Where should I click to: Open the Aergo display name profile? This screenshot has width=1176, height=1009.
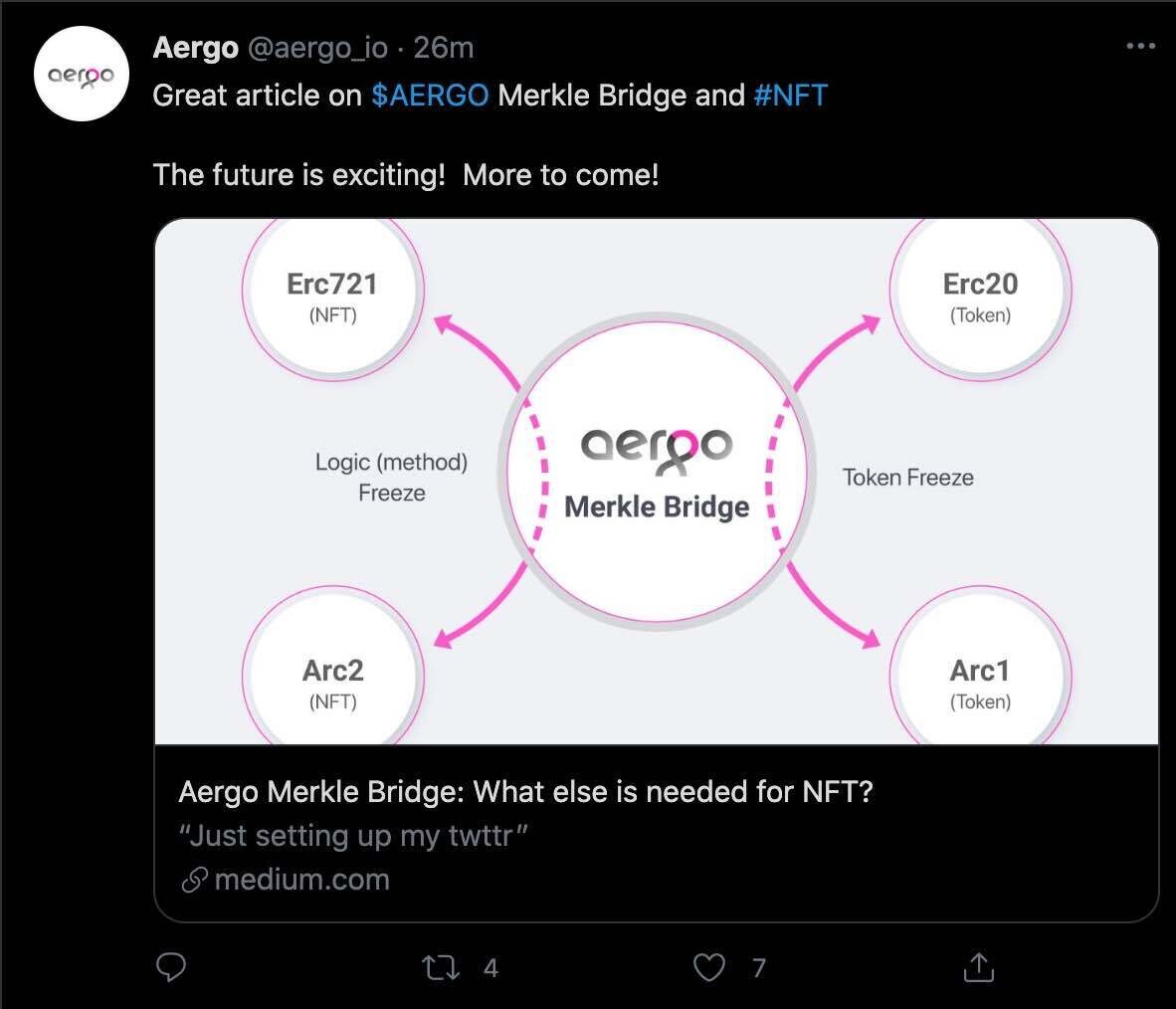click(x=195, y=48)
